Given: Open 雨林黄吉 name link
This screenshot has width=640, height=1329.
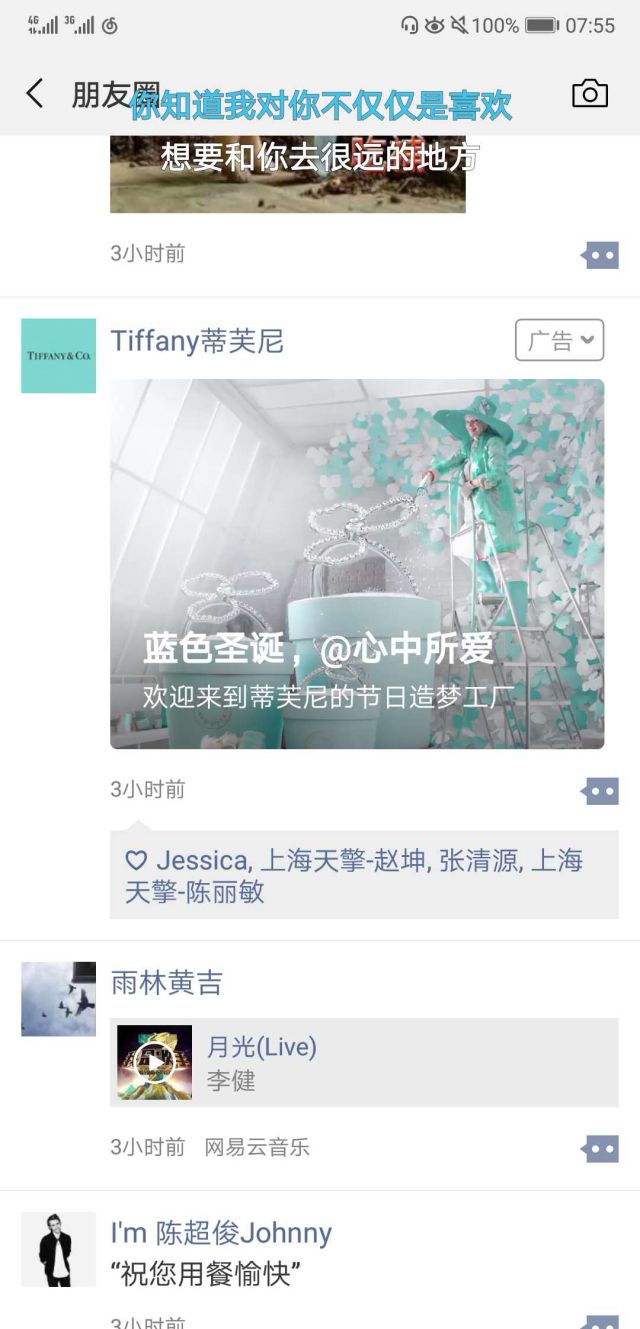Looking at the screenshot, I should pos(166,983).
